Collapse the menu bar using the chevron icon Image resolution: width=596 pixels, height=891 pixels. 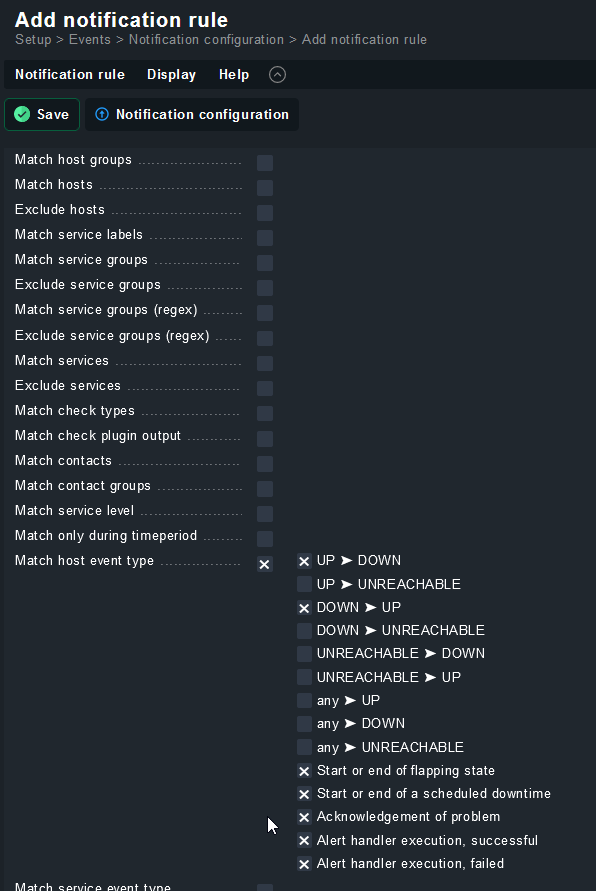point(277,74)
